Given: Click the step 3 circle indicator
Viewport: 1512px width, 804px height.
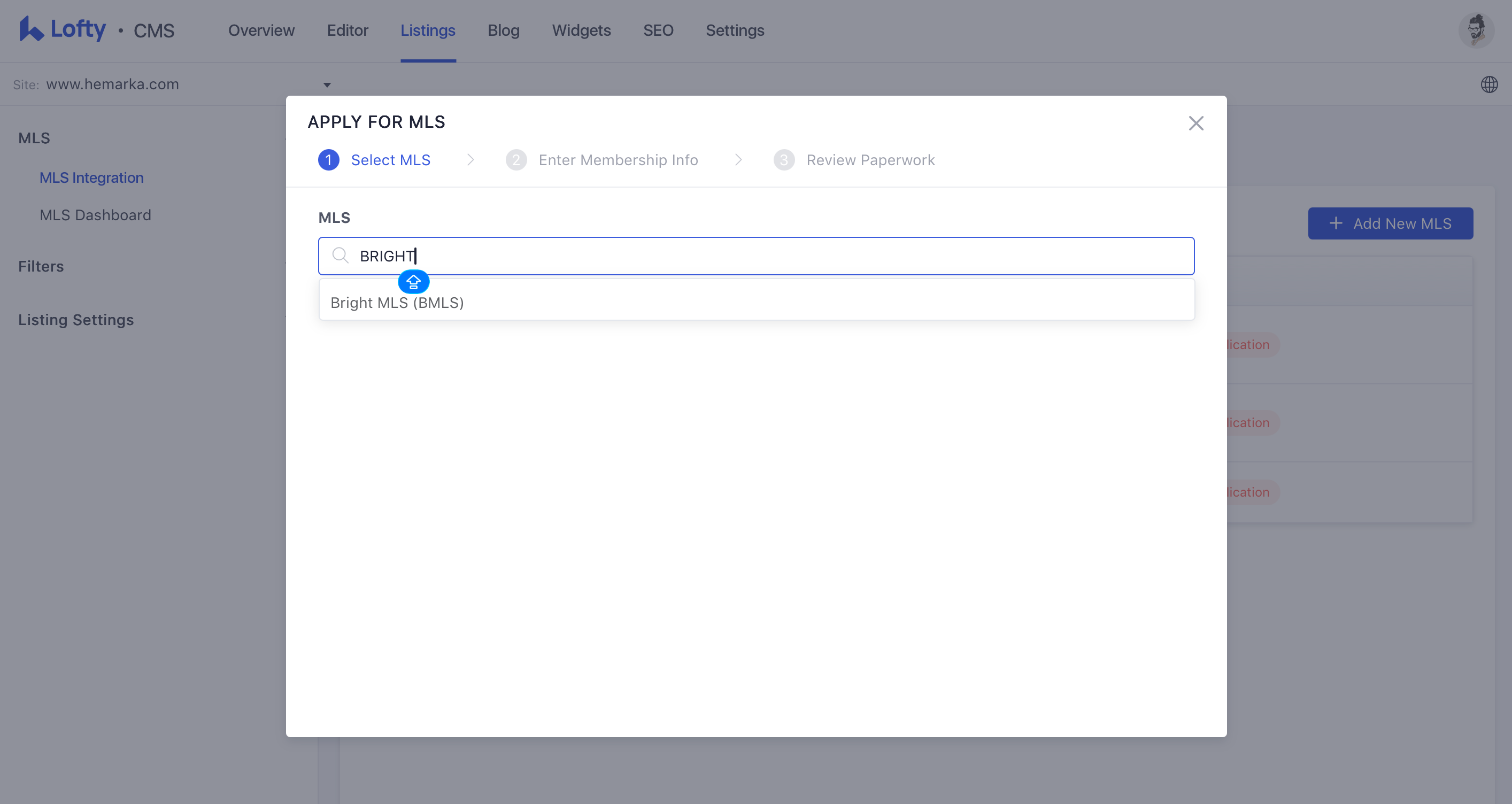Looking at the screenshot, I should (784, 160).
